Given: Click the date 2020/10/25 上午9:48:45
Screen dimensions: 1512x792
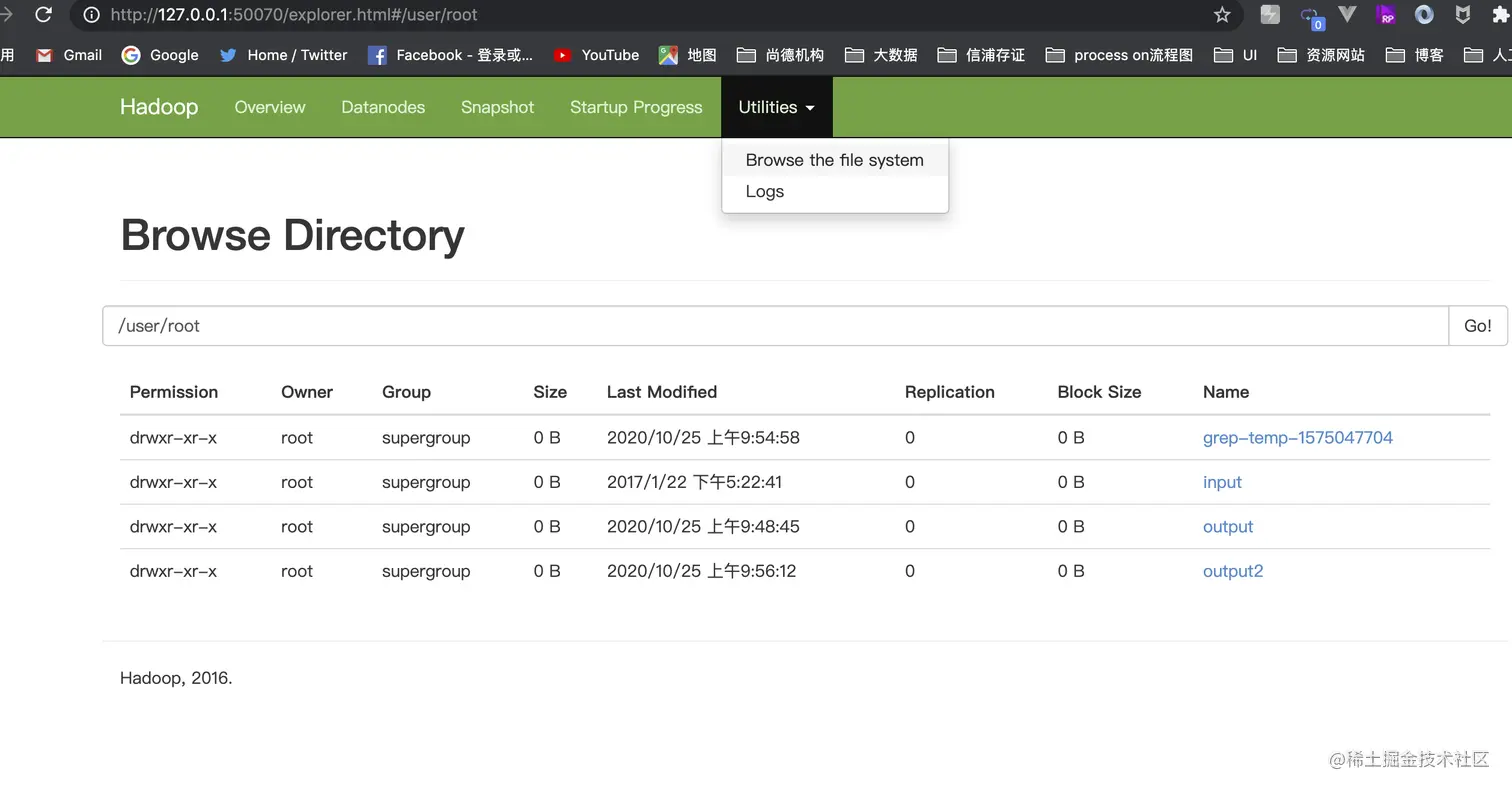Looking at the screenshot, I should tap(703, 527).
